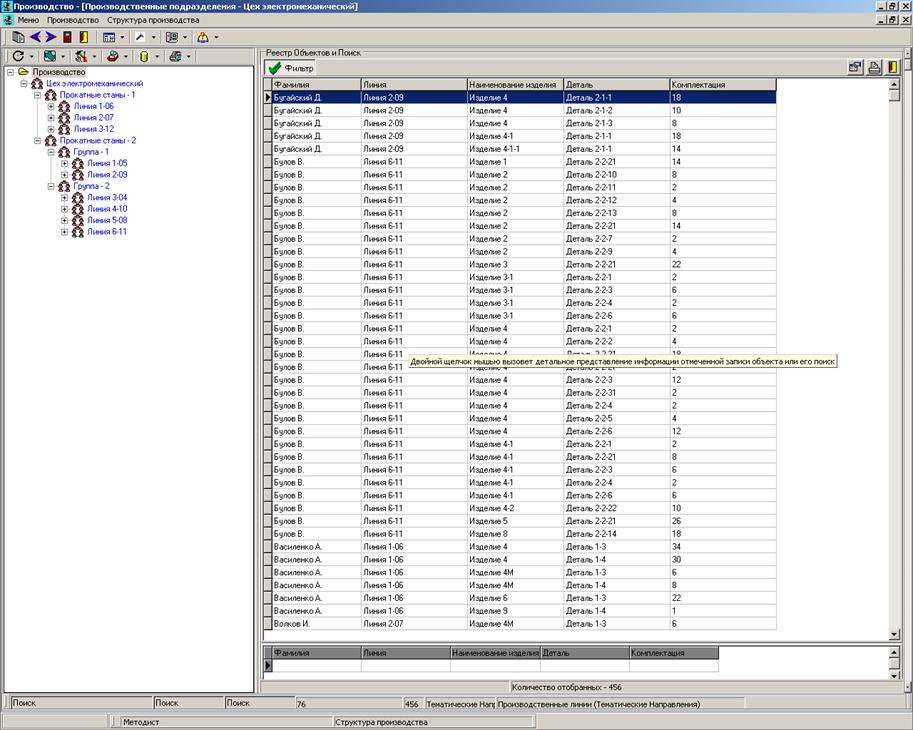Image resolution: width=913 pixels, height=730 pixels.
Task: Click the status text 'Количество отобранных - 456'
Action: tap(567, 687)
